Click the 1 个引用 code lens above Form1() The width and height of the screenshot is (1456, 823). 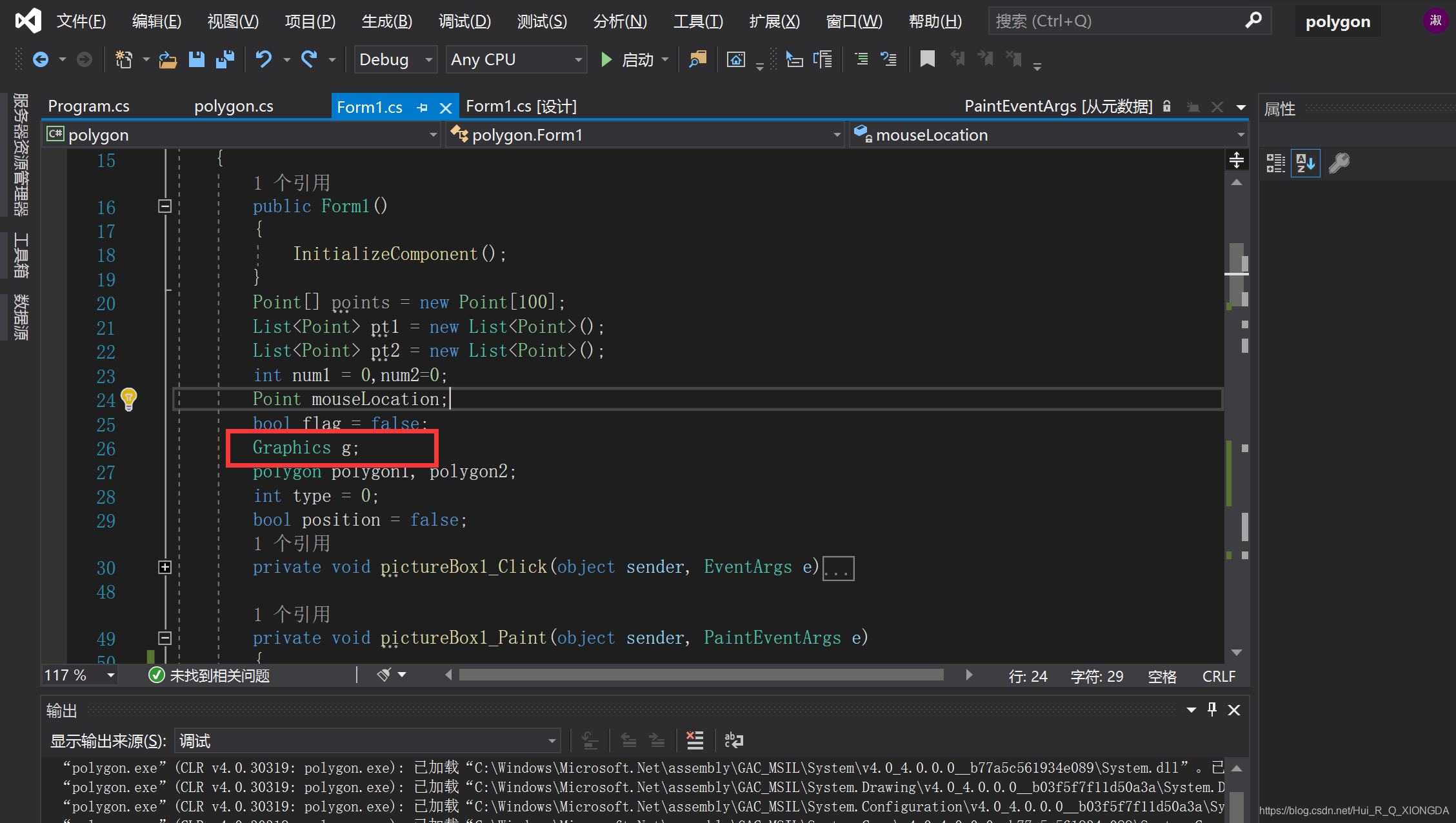pos(291,183)
